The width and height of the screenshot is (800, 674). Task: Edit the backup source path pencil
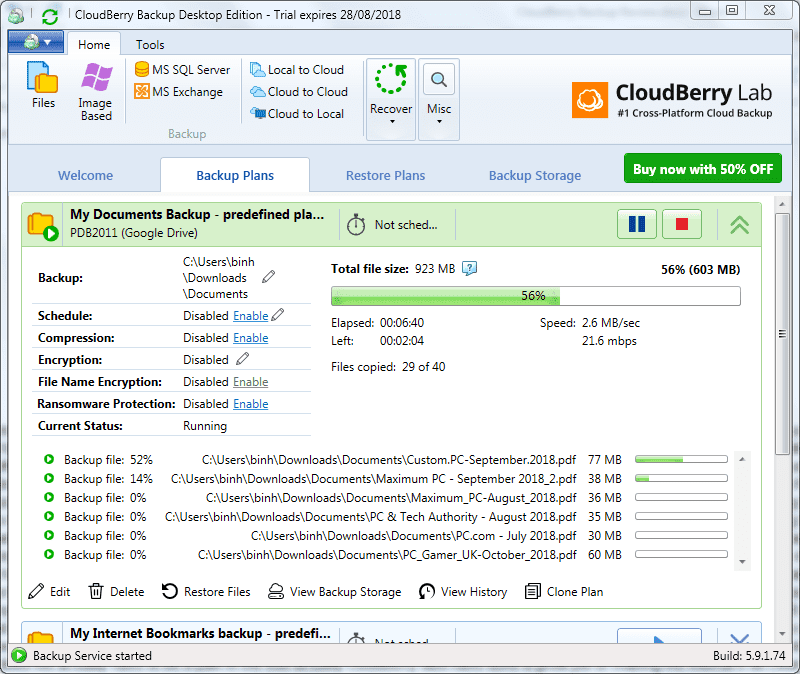(x=268, y=277)
